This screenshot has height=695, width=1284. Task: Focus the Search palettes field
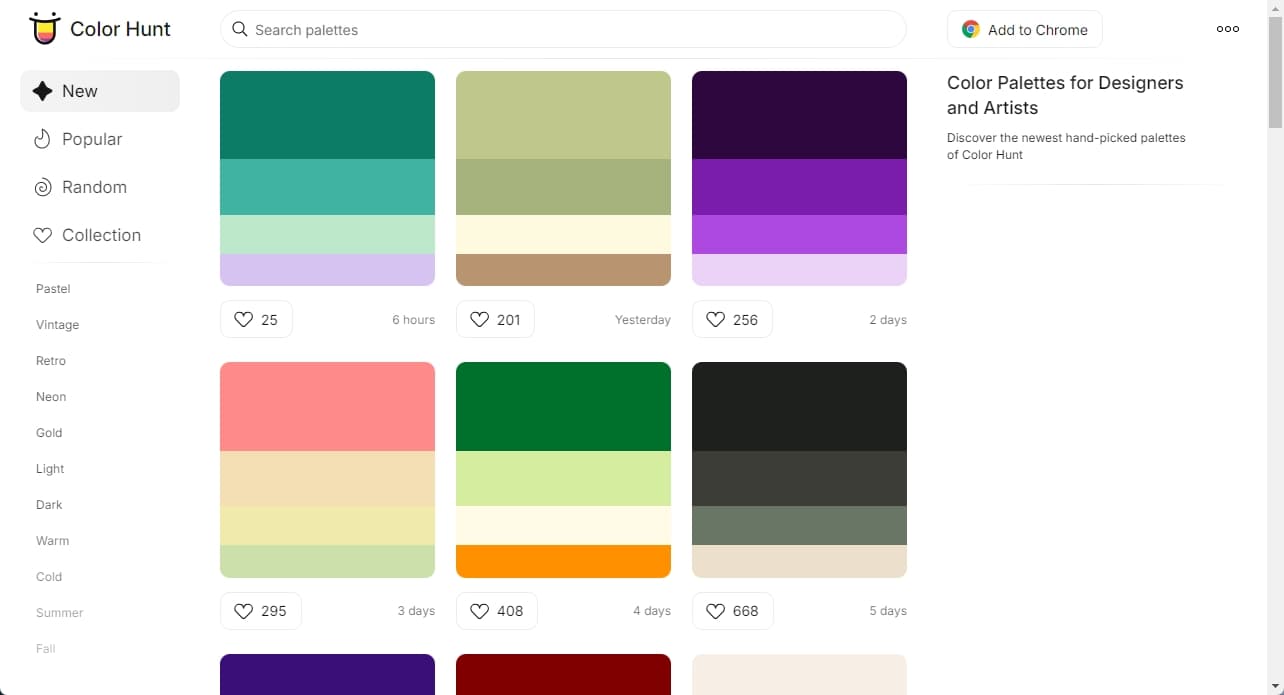click(x=563, y=29)
